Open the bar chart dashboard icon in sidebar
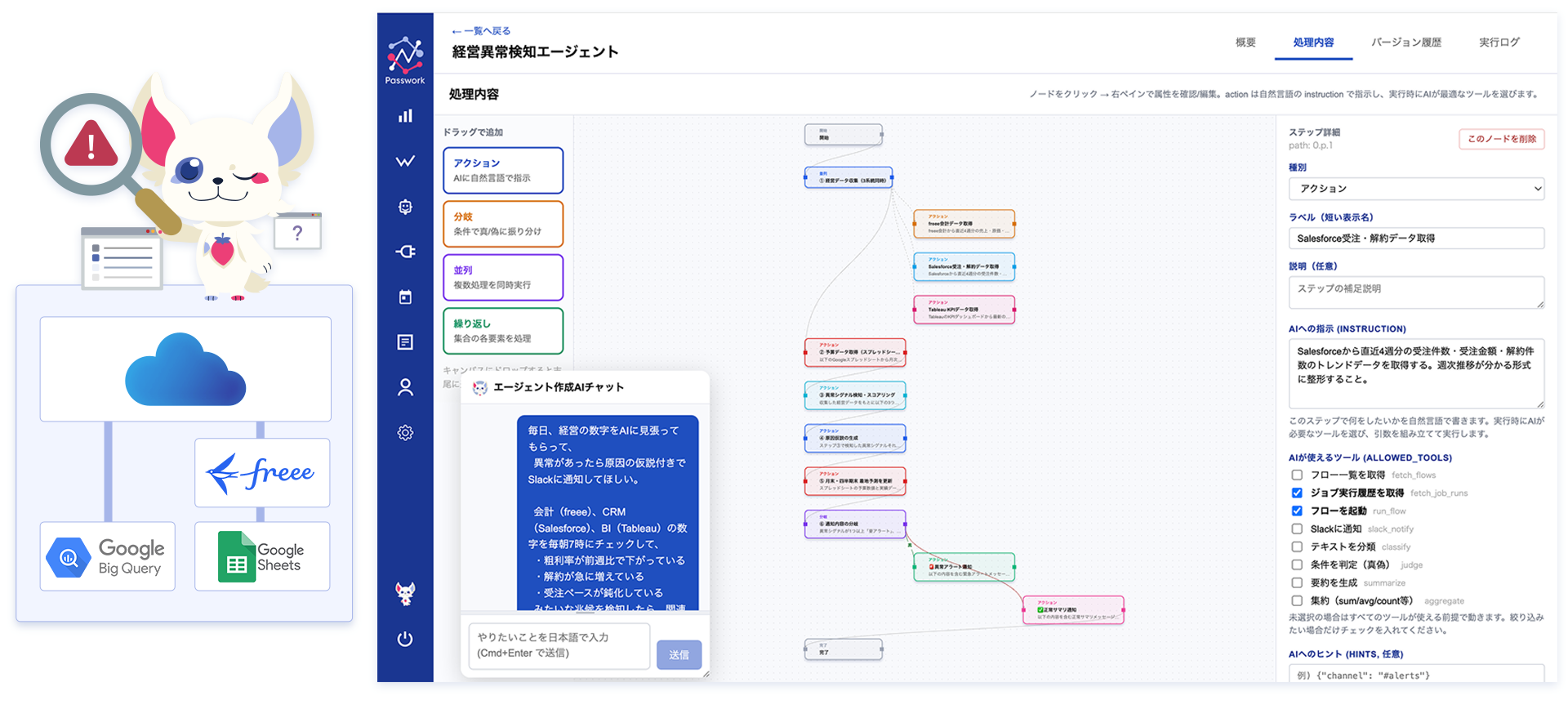Viewport: 1568px width, 705px height. tap(405, 116)
